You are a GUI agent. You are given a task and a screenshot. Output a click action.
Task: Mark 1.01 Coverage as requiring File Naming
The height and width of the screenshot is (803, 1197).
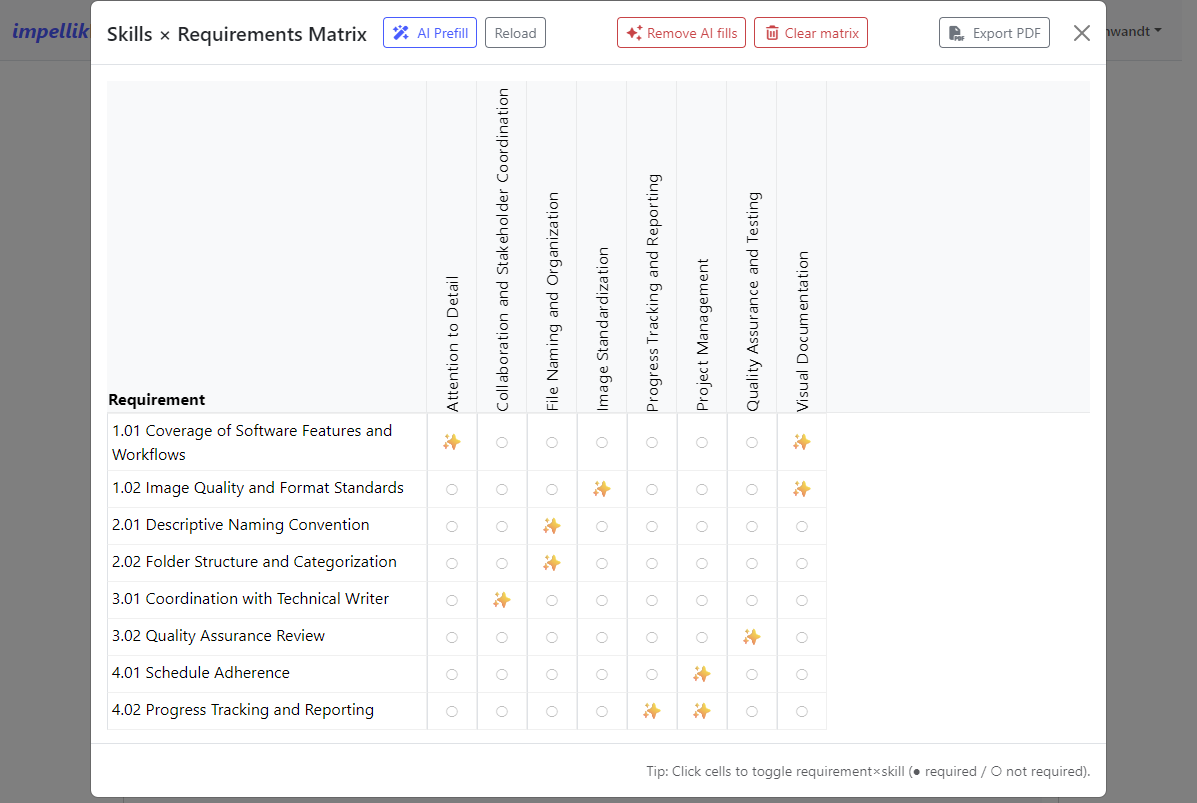pos(552,443)
